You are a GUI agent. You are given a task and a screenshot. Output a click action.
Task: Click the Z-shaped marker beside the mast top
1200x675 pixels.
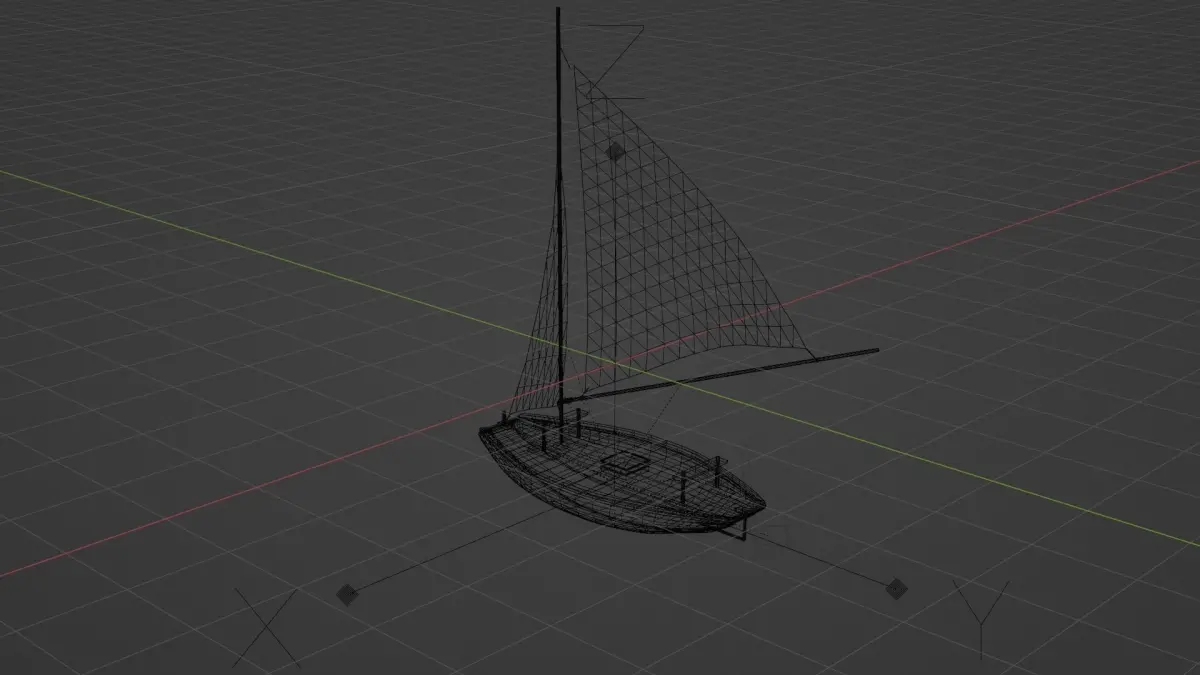(614, 62)
